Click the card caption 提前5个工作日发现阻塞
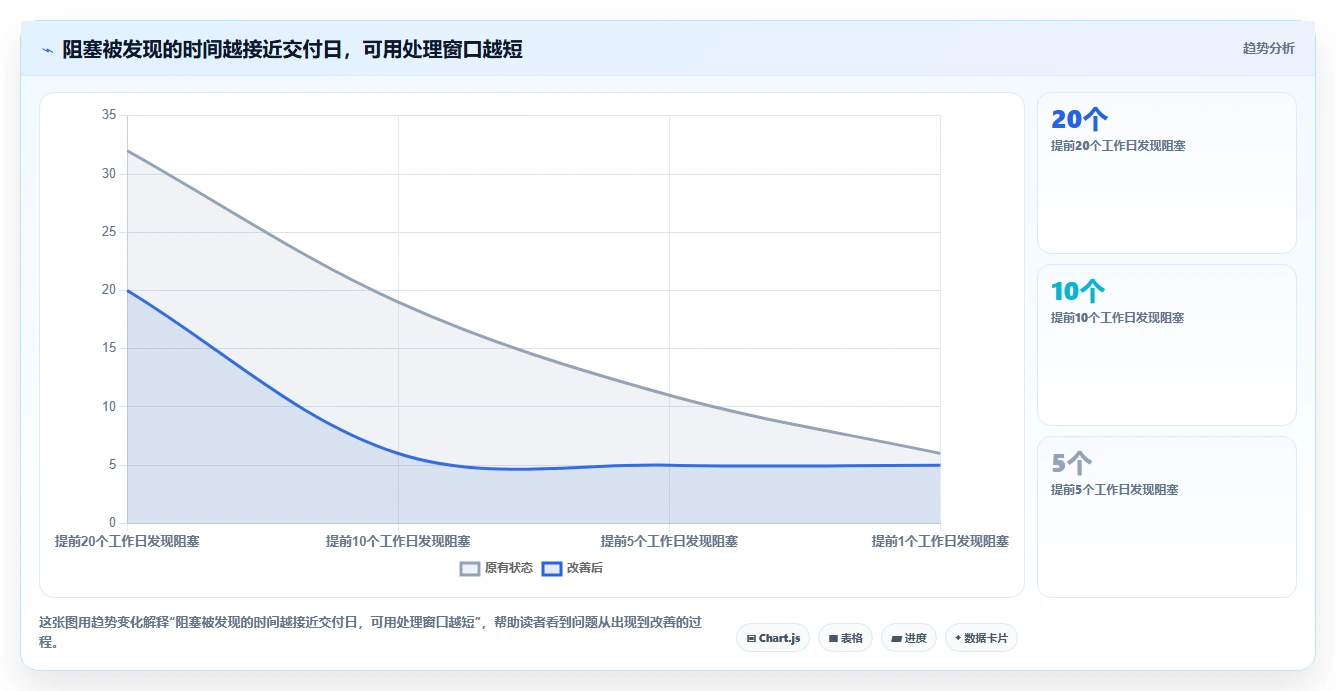Image resolution: width=1336 pixels, height=691 pixels. [x=1115, y=490]
